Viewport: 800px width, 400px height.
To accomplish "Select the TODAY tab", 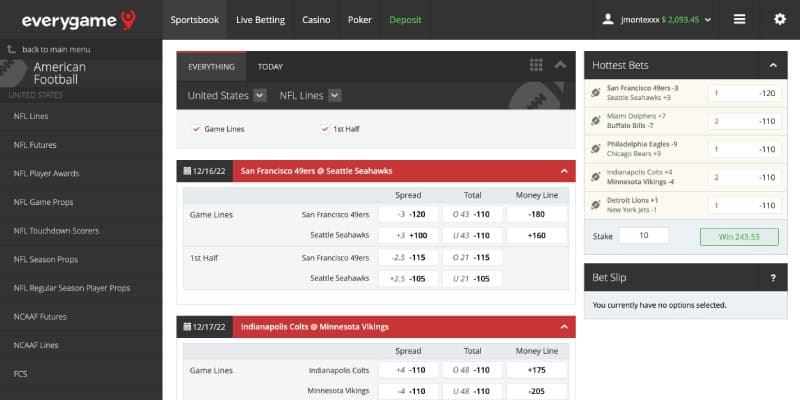I will pyautogui.click(x=270, y=67).
